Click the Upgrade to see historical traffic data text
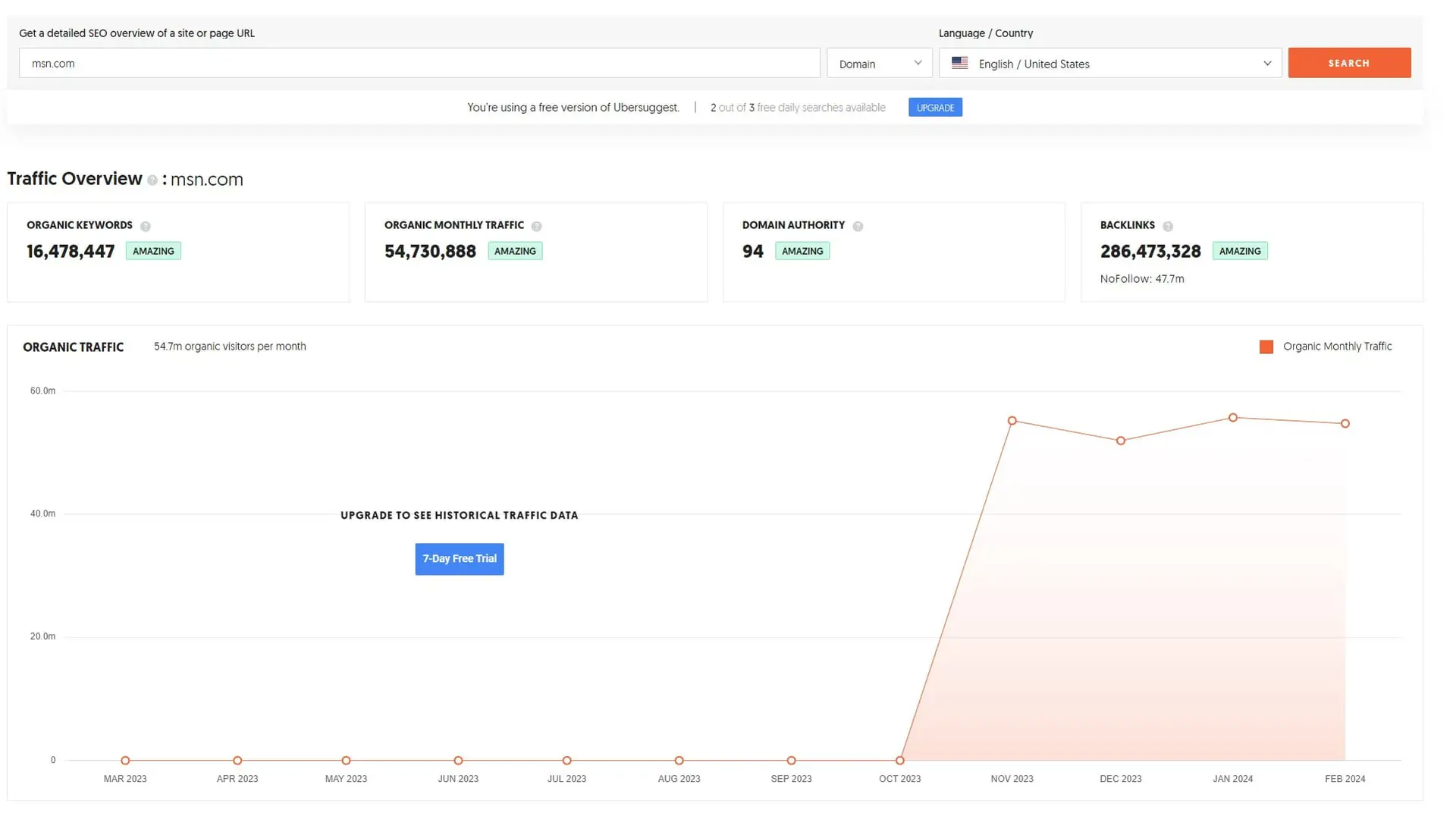The width and height of the screenshot is (1456, 819). pyautogui.click(x=460, y=516)
